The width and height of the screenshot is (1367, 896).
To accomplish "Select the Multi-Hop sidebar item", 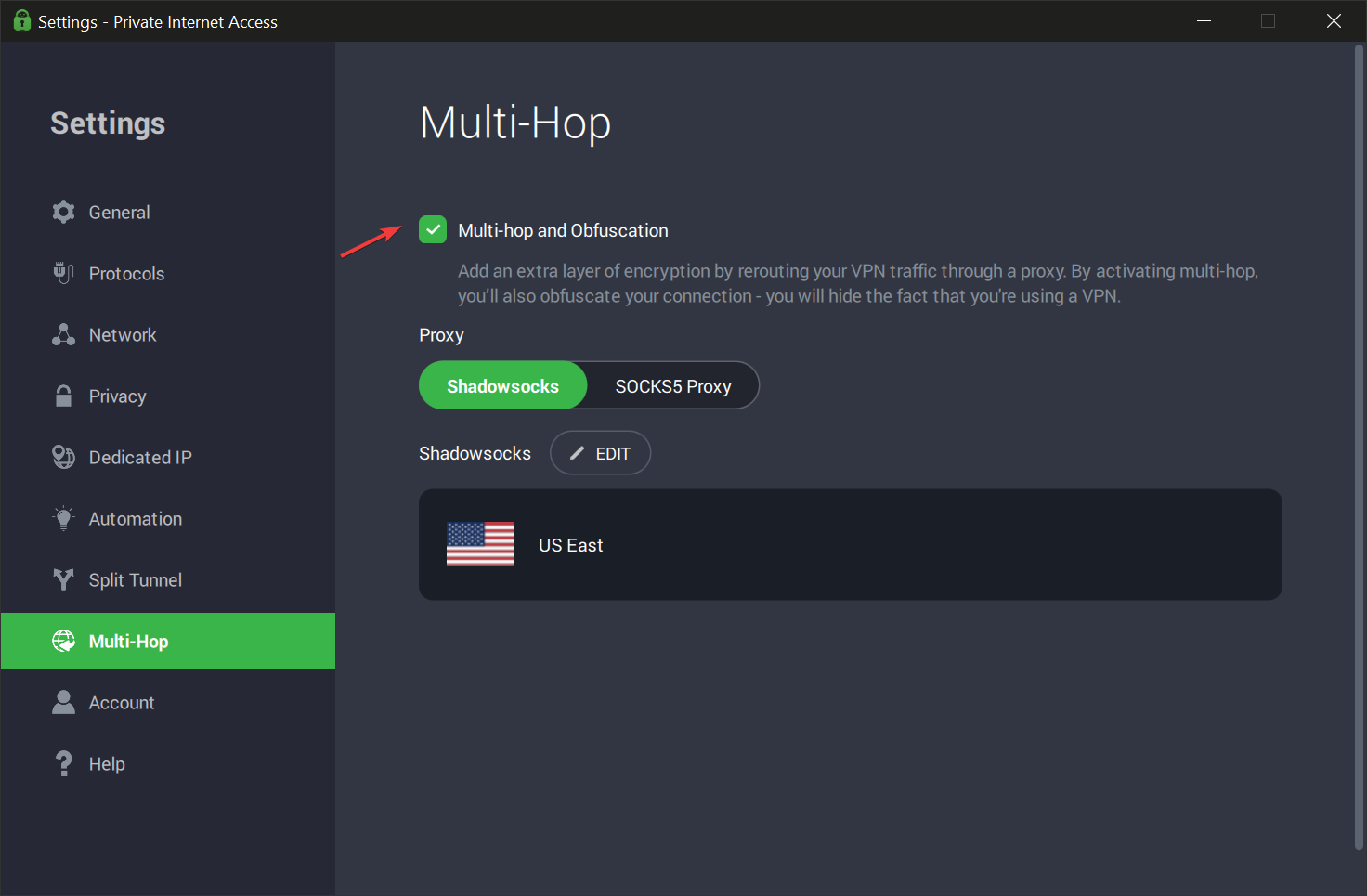I will point(168,641).
